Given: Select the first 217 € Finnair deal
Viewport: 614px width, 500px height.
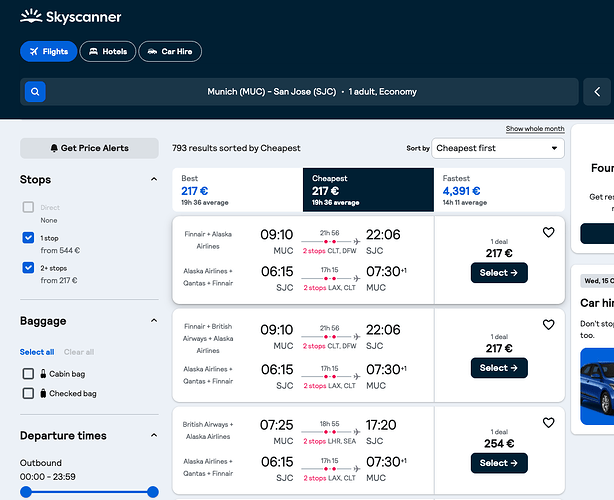Looking at the screenshot, I should (x=499, y=273).
